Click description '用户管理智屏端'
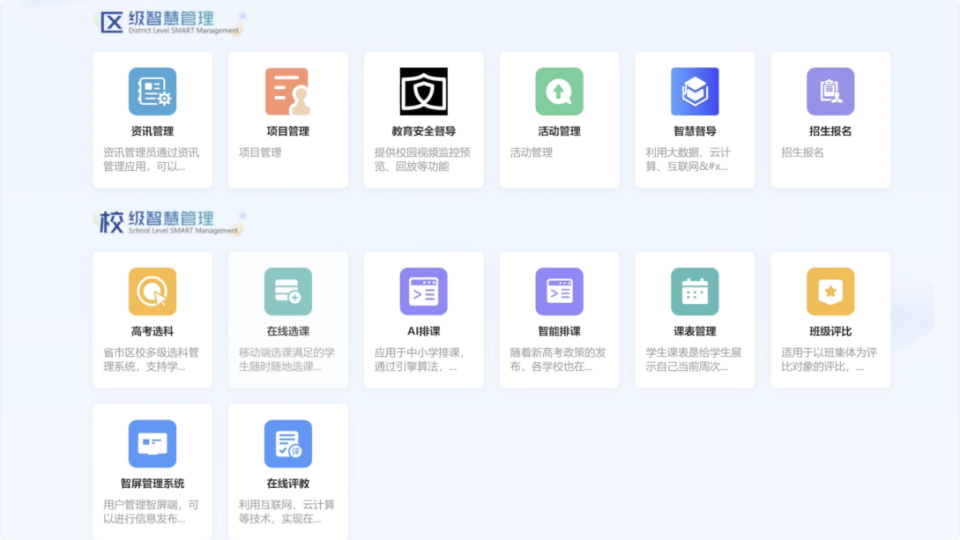This screenshot has height=540, width=960. [x=151, y=512]
